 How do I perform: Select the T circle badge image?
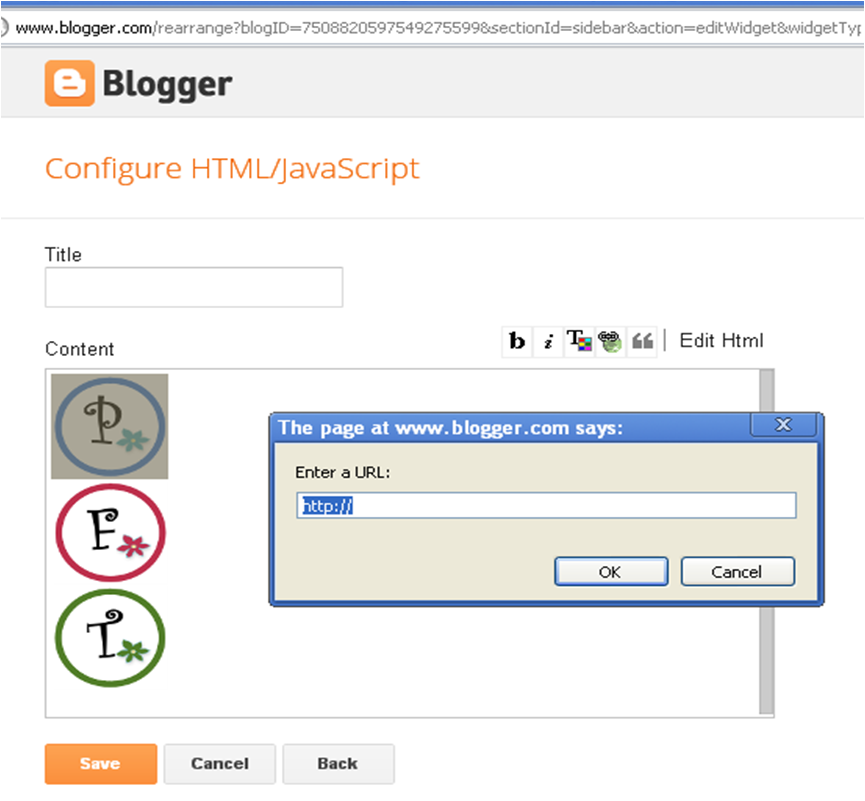pyautogui.click(x=110, y=638)
